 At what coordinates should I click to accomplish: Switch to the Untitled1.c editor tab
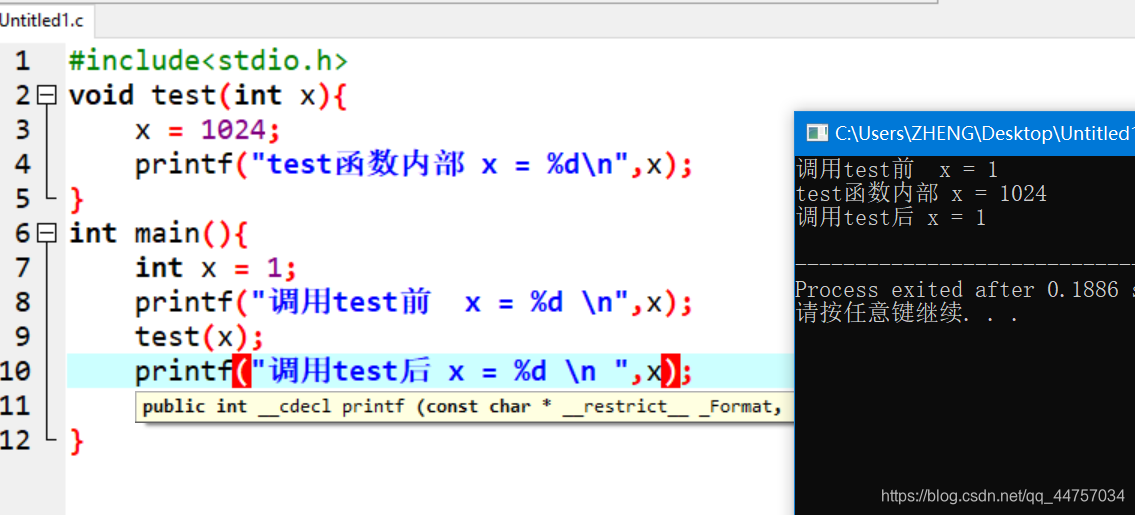pyautogui.click(x=43, y=21)
